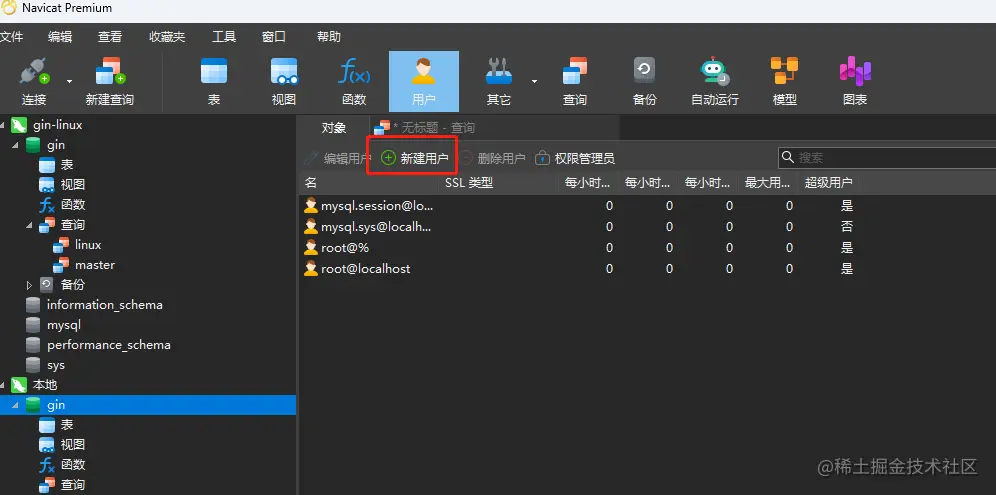Click the user icon beside root@localhost

[311, 268]
